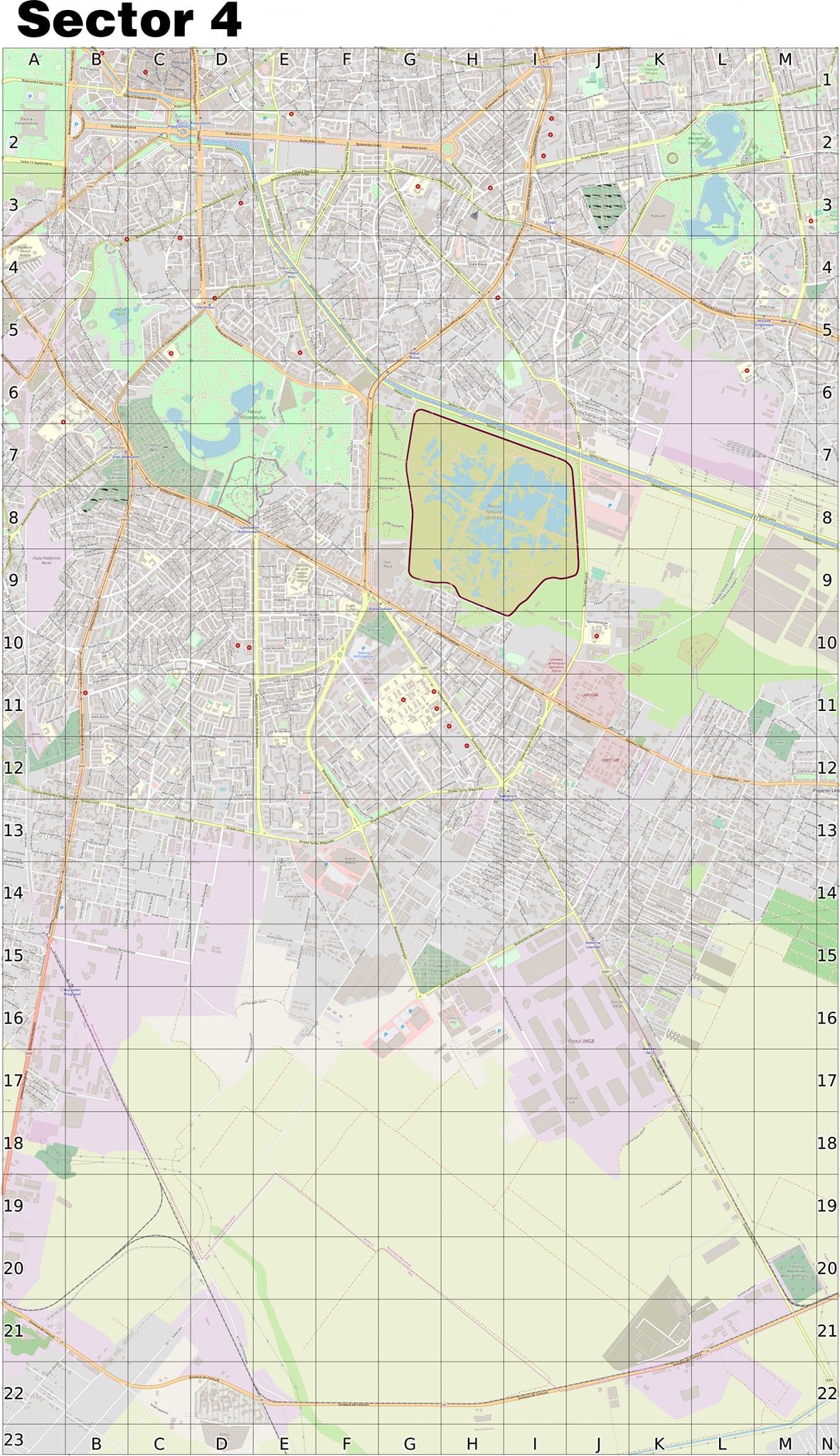Click the 'Sun Plaza' label

(388, 564)
